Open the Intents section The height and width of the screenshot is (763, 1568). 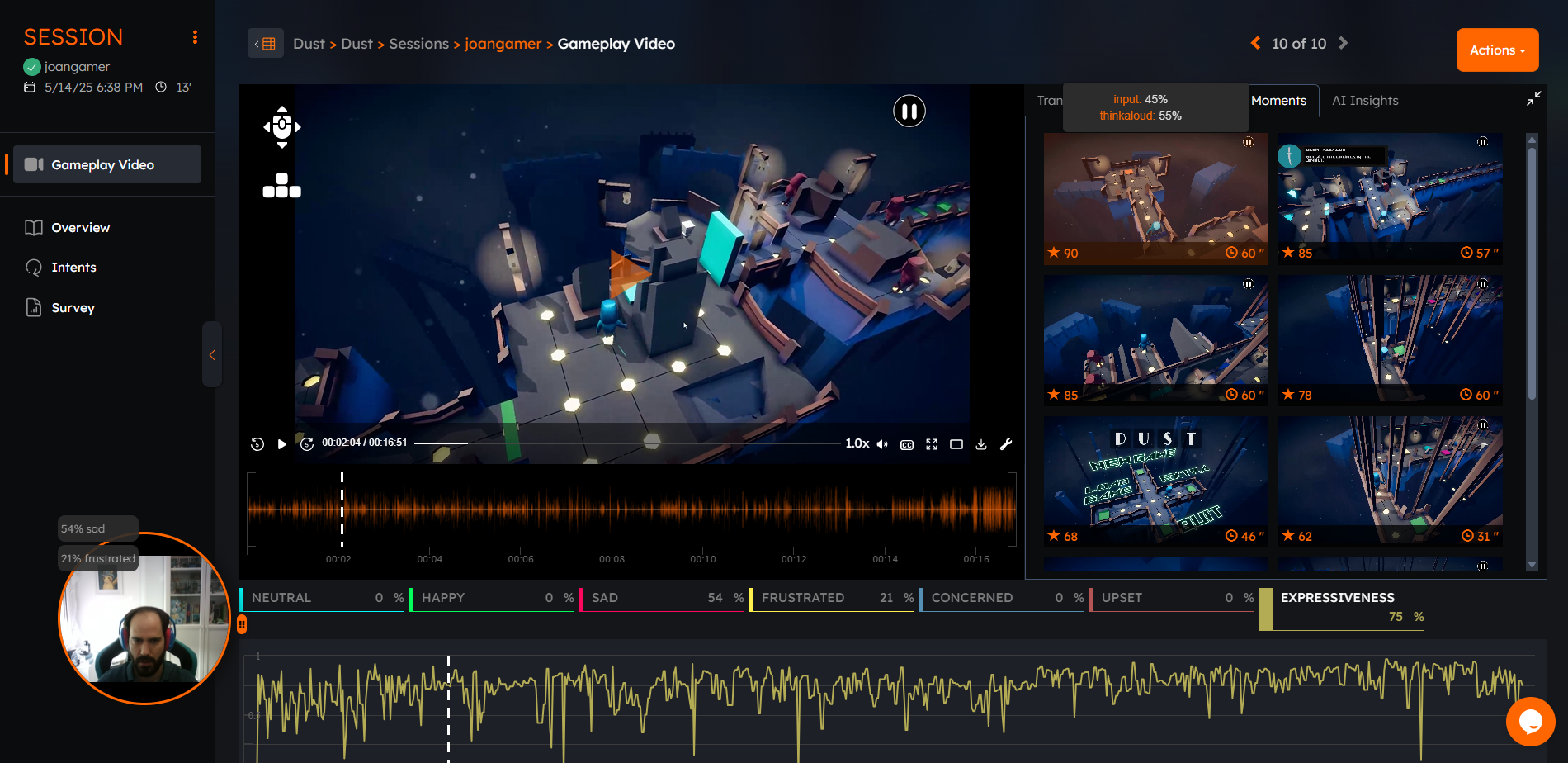point(73,268)
